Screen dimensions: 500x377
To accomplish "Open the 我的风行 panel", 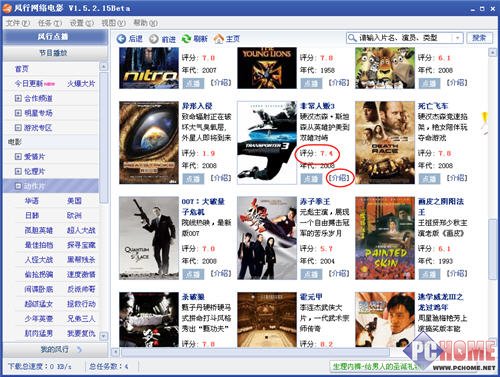I will 55,349.
